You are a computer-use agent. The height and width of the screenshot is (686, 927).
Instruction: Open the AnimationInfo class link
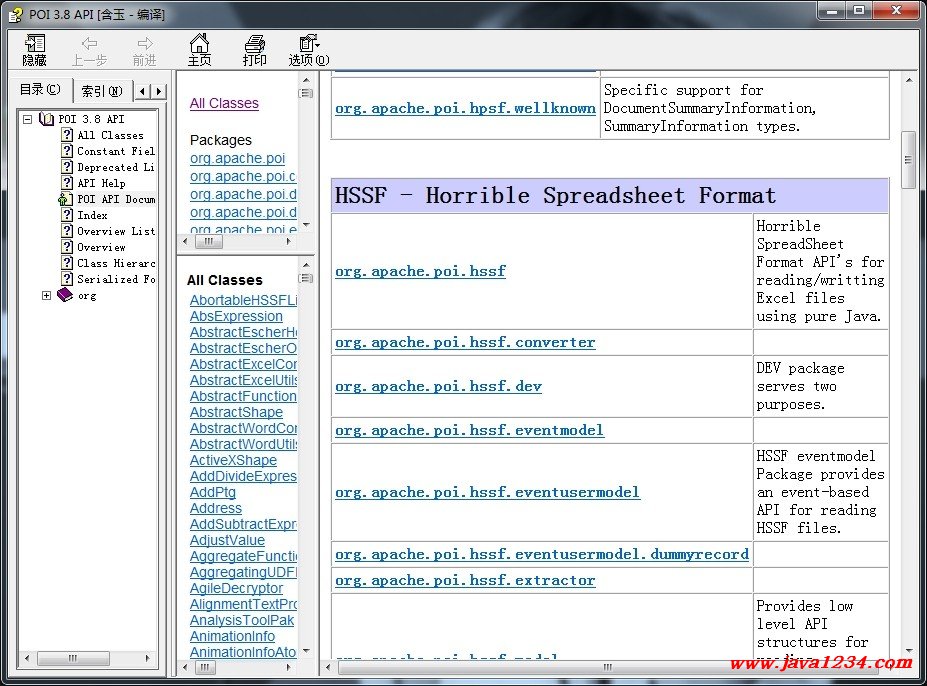(x=232, y=636)
